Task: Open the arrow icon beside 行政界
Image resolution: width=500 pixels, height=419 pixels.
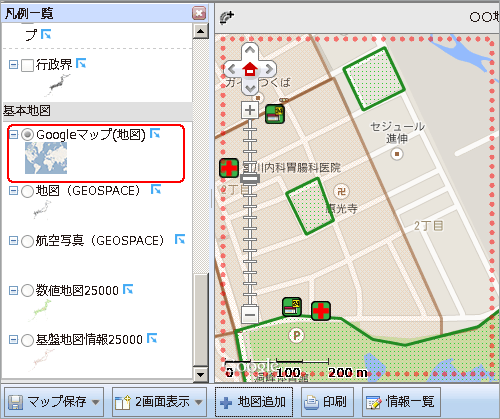Action: [81, 63]
